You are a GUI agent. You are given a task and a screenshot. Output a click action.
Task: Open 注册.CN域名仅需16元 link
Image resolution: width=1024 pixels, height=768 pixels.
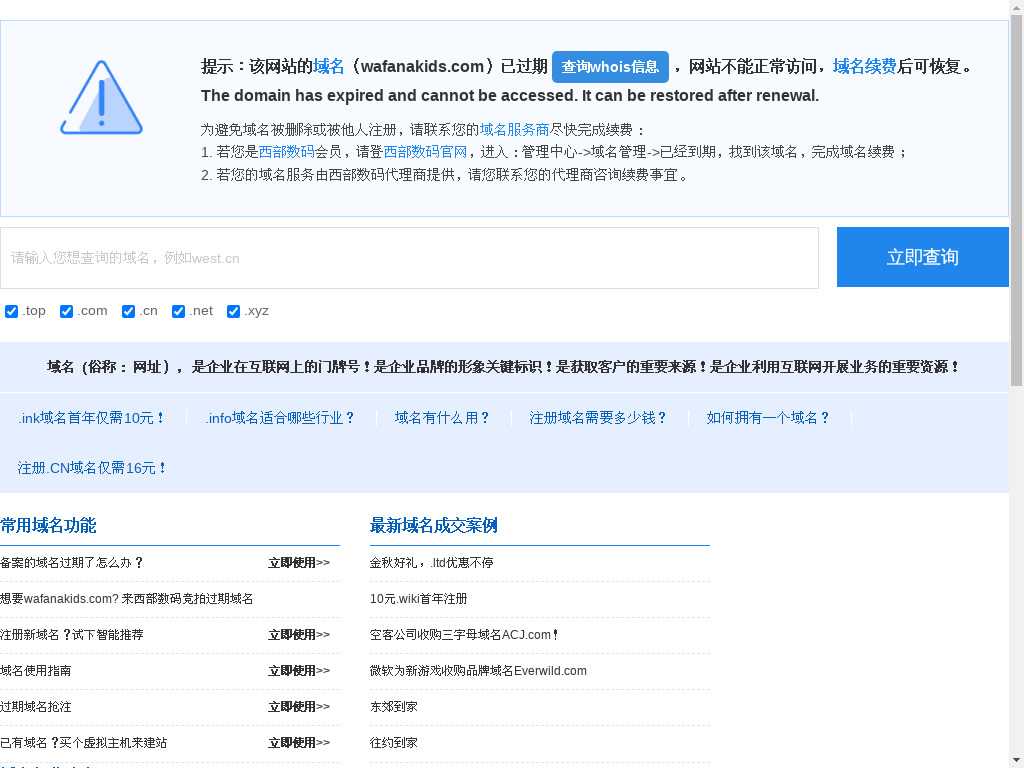(93, 468)
